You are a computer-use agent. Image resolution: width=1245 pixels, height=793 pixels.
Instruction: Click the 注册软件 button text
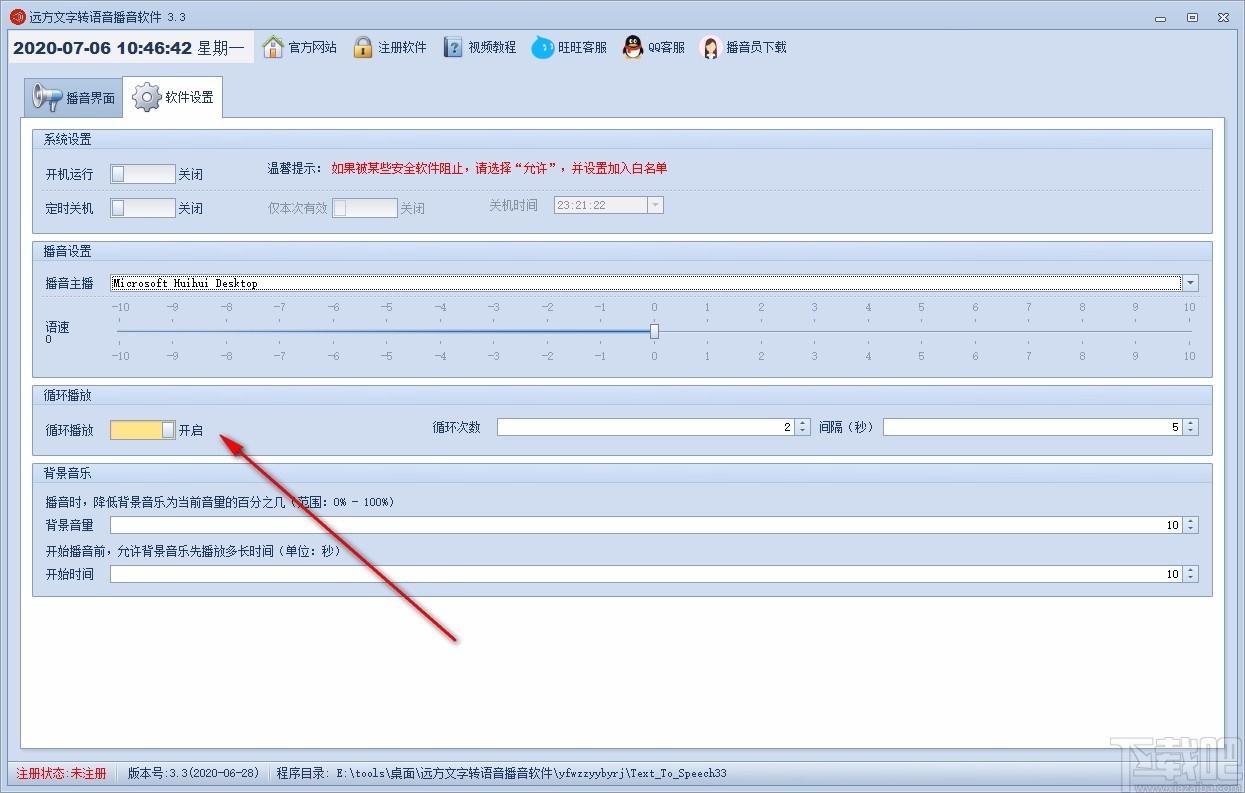pos(403,47)
